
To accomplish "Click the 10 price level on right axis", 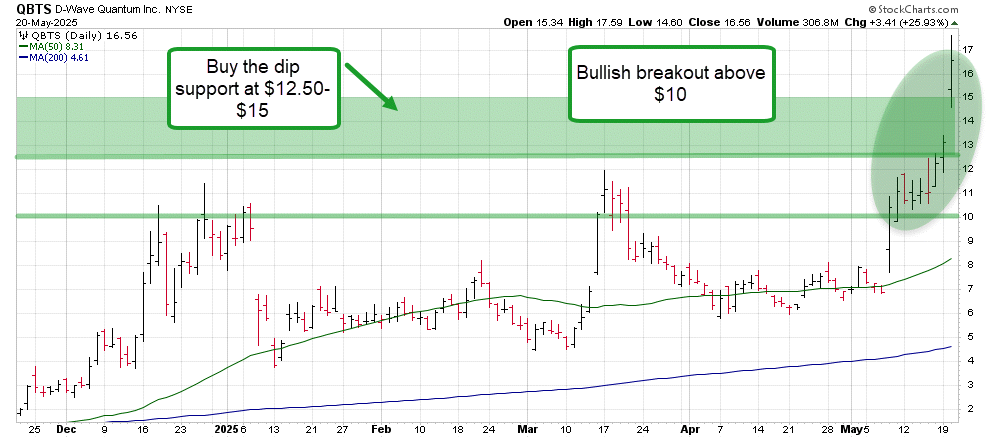I will click(968, 216).
